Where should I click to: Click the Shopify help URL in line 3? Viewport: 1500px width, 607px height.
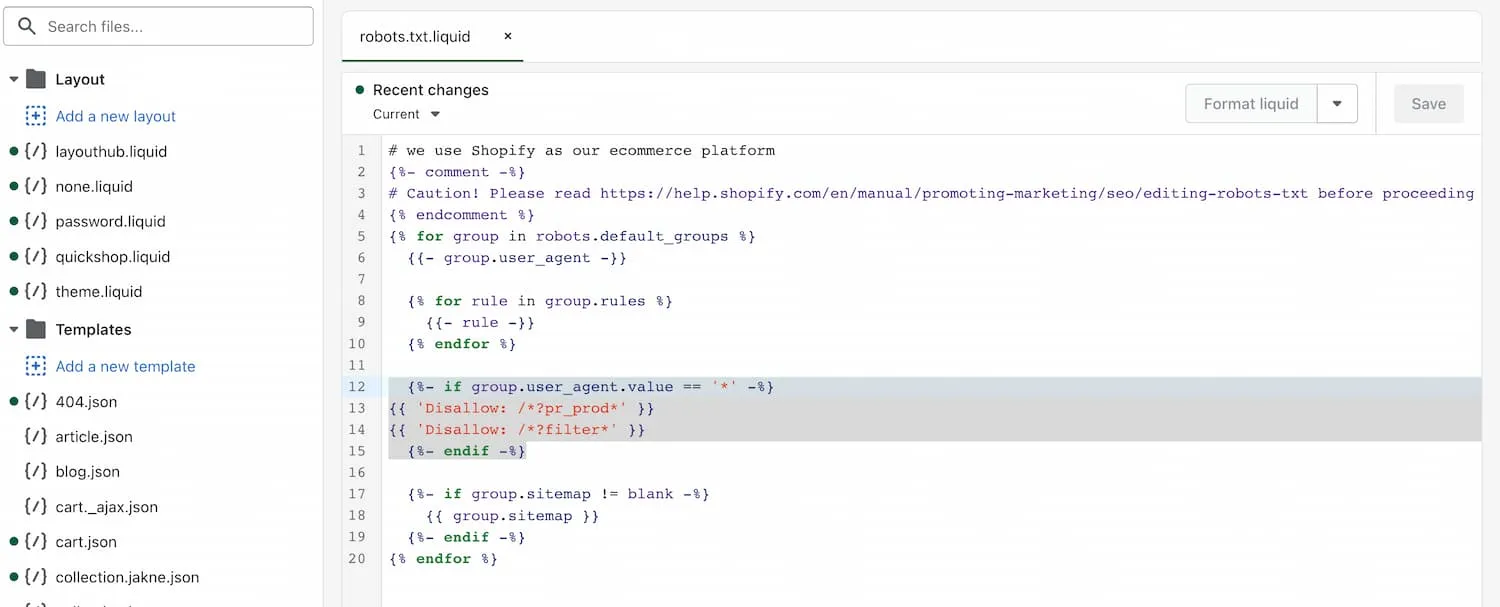[x=954, y=193]
